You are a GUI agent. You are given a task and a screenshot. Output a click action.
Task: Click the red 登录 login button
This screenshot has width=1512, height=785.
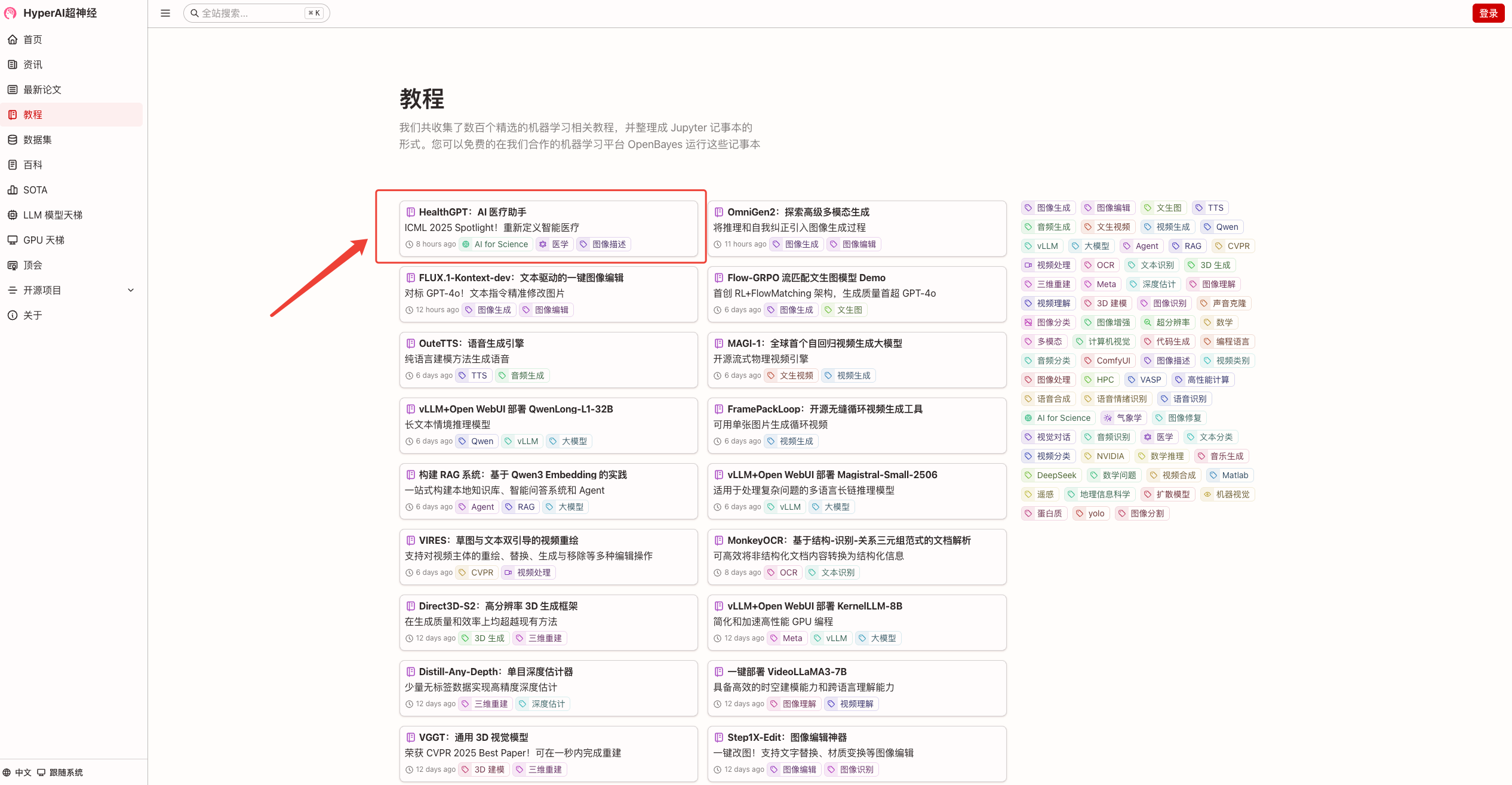click(x=1488, y=13)
